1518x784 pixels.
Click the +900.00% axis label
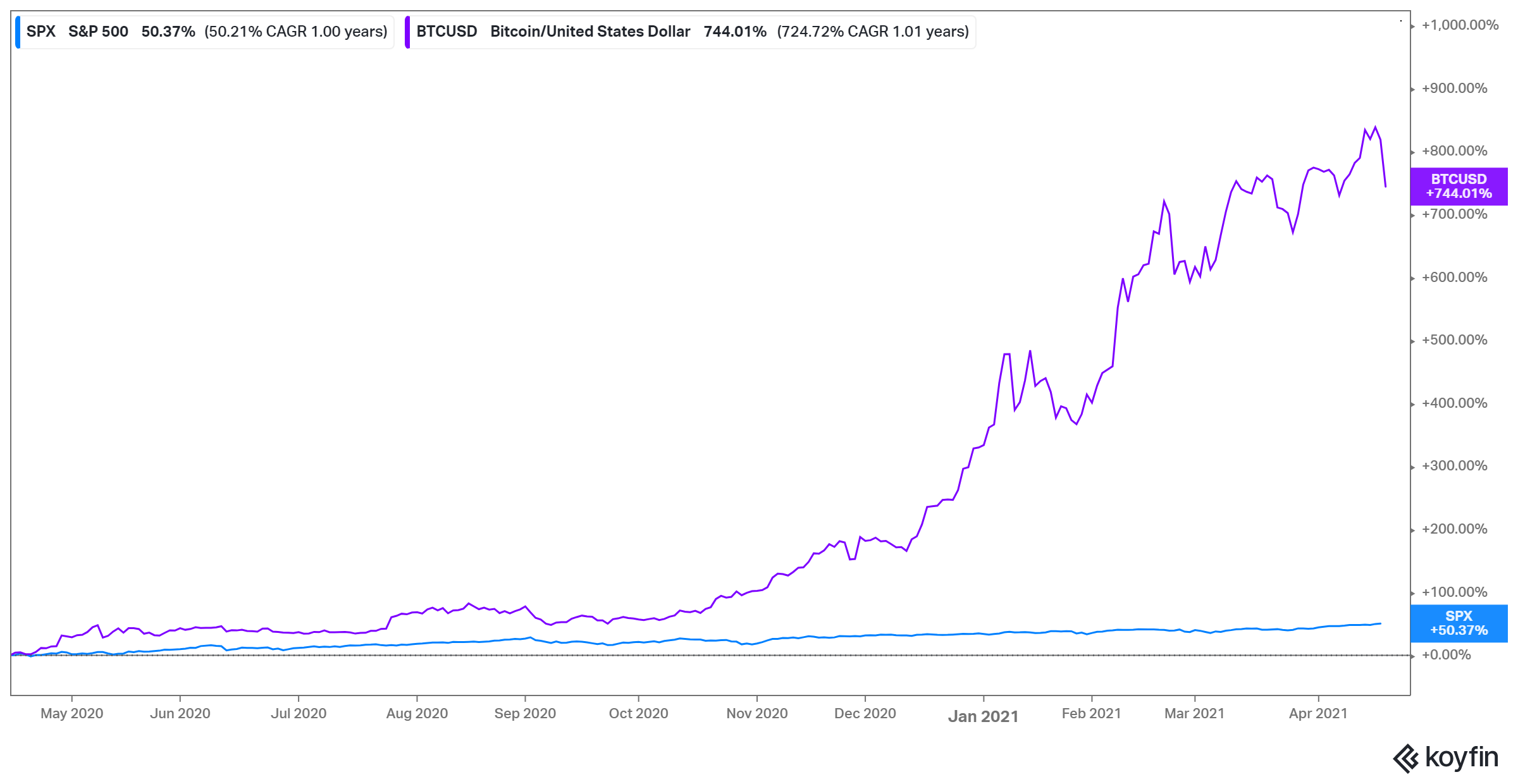[x=1454, y=89]
